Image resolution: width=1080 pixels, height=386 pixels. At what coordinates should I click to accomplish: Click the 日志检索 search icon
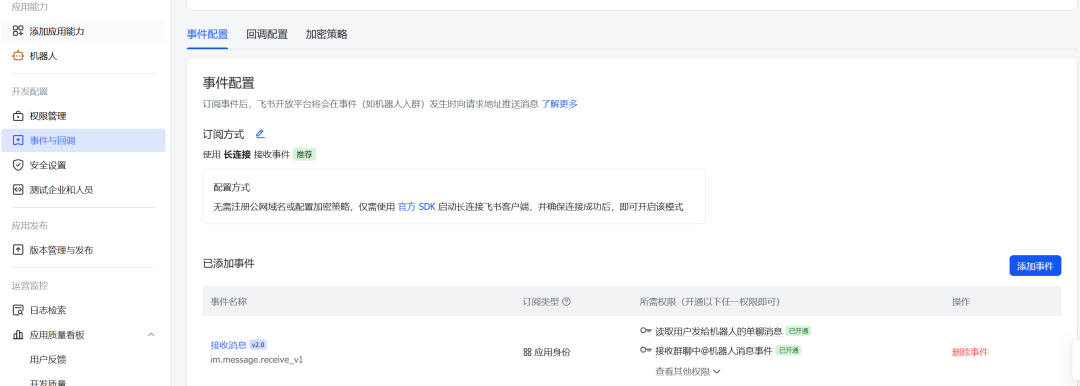tap(18, 310)
